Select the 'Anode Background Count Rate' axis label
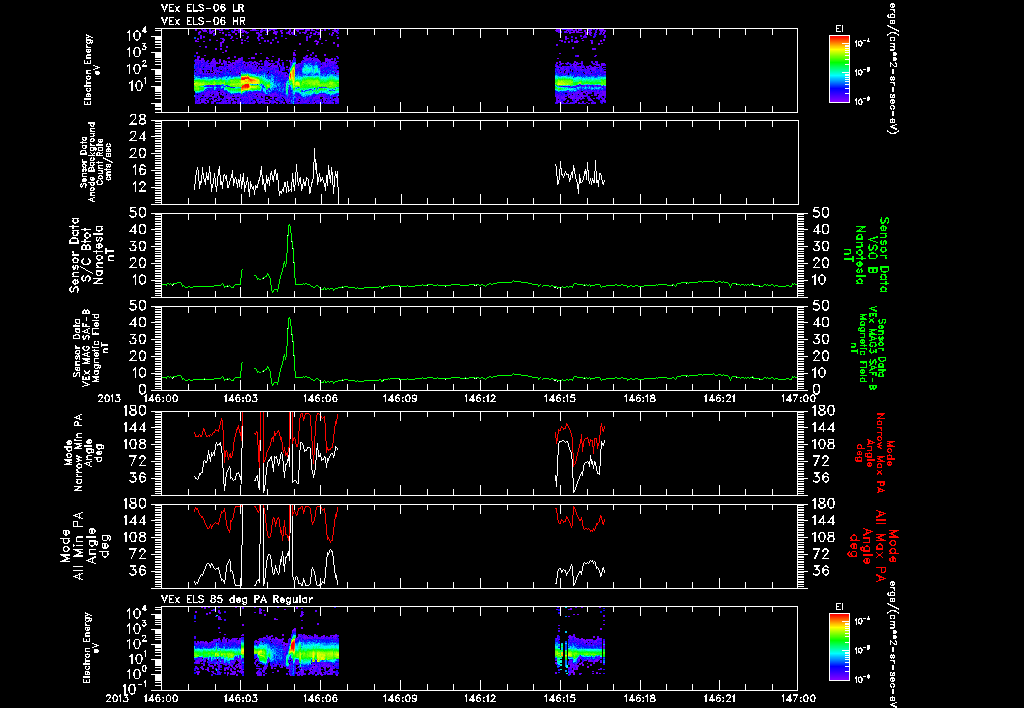1024x708 pixels. coord(96,162)
